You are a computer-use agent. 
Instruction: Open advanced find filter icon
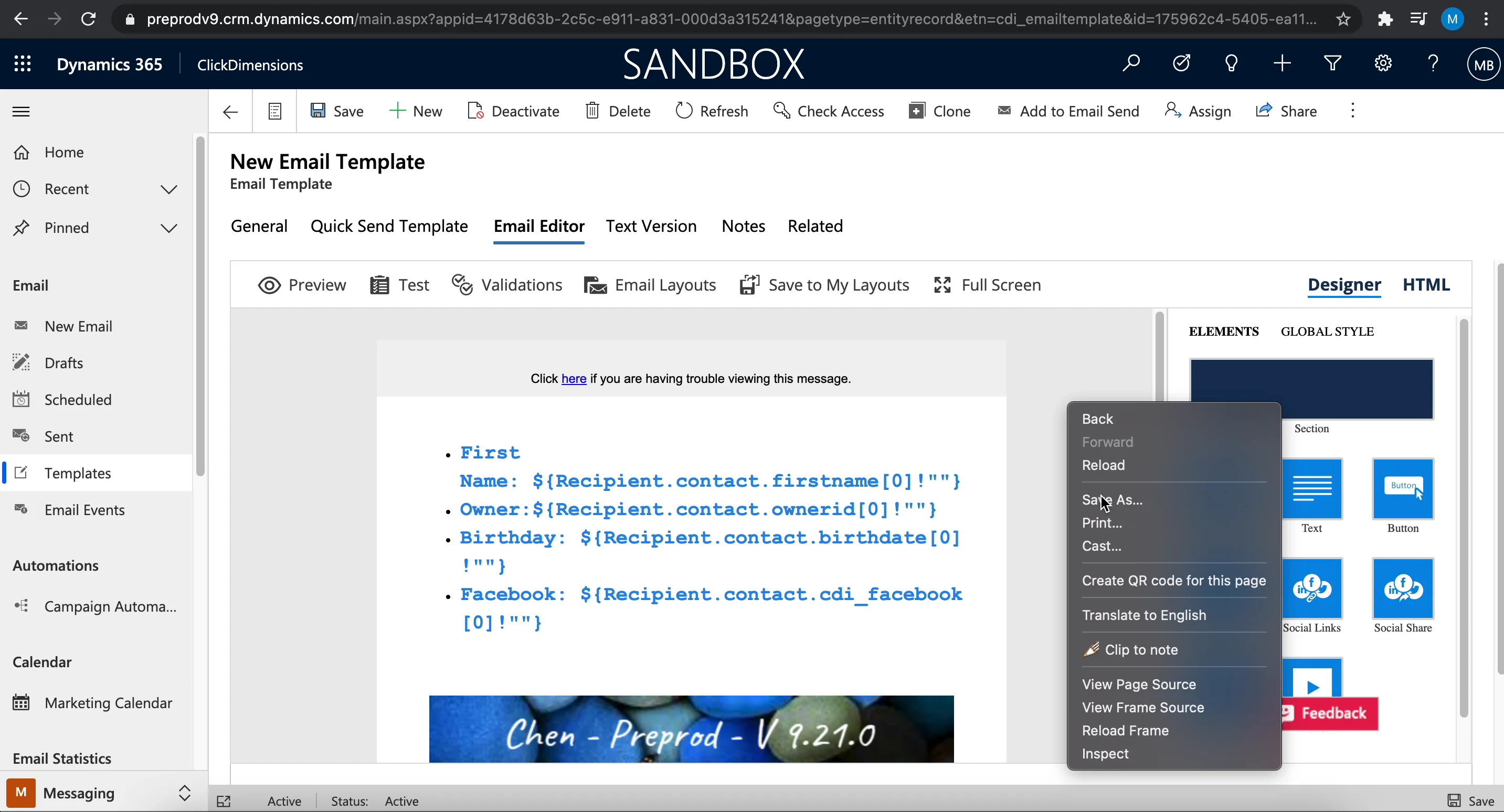point(1332,63)
